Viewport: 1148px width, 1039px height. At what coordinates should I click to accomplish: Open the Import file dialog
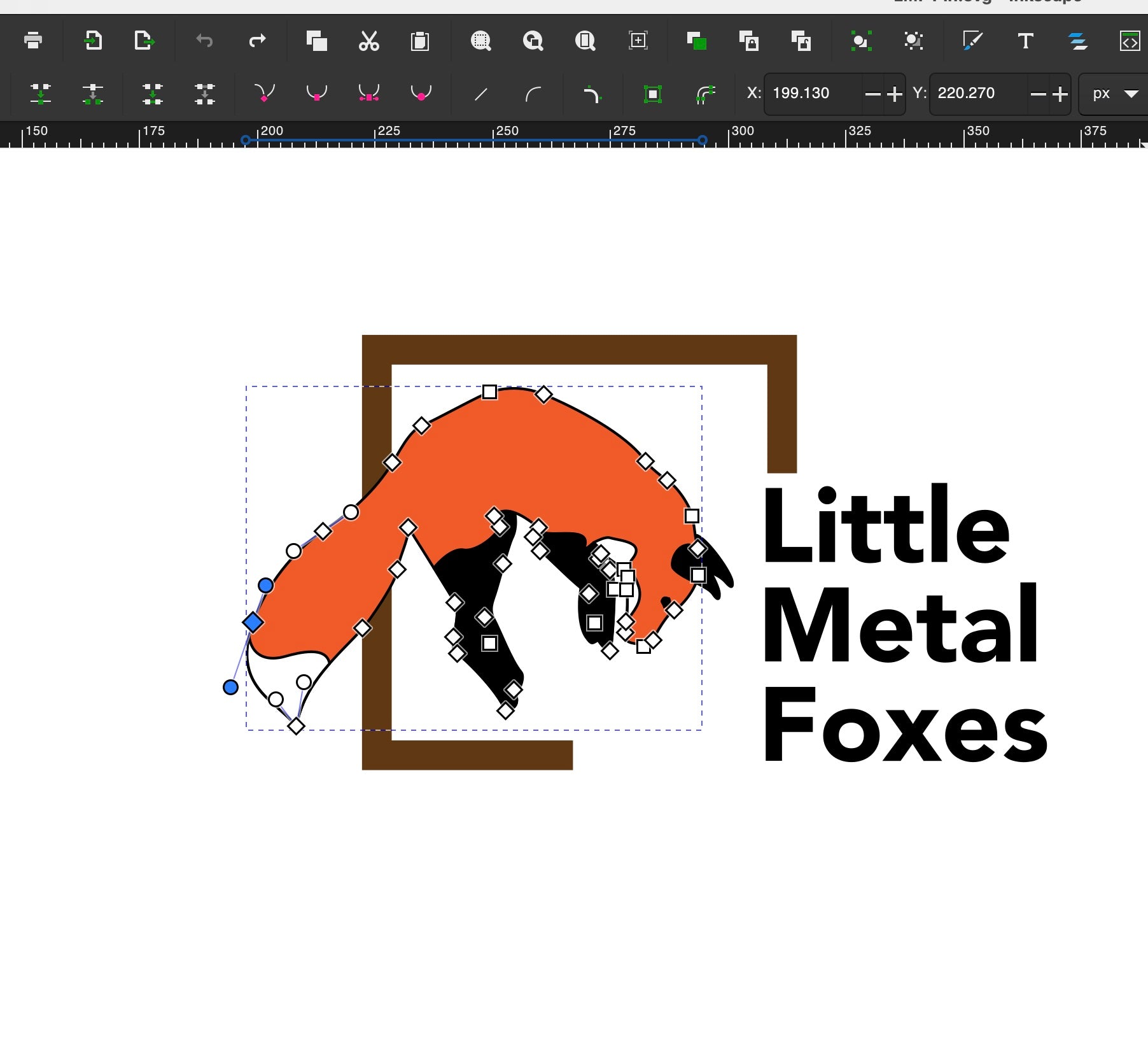point(93,41)
